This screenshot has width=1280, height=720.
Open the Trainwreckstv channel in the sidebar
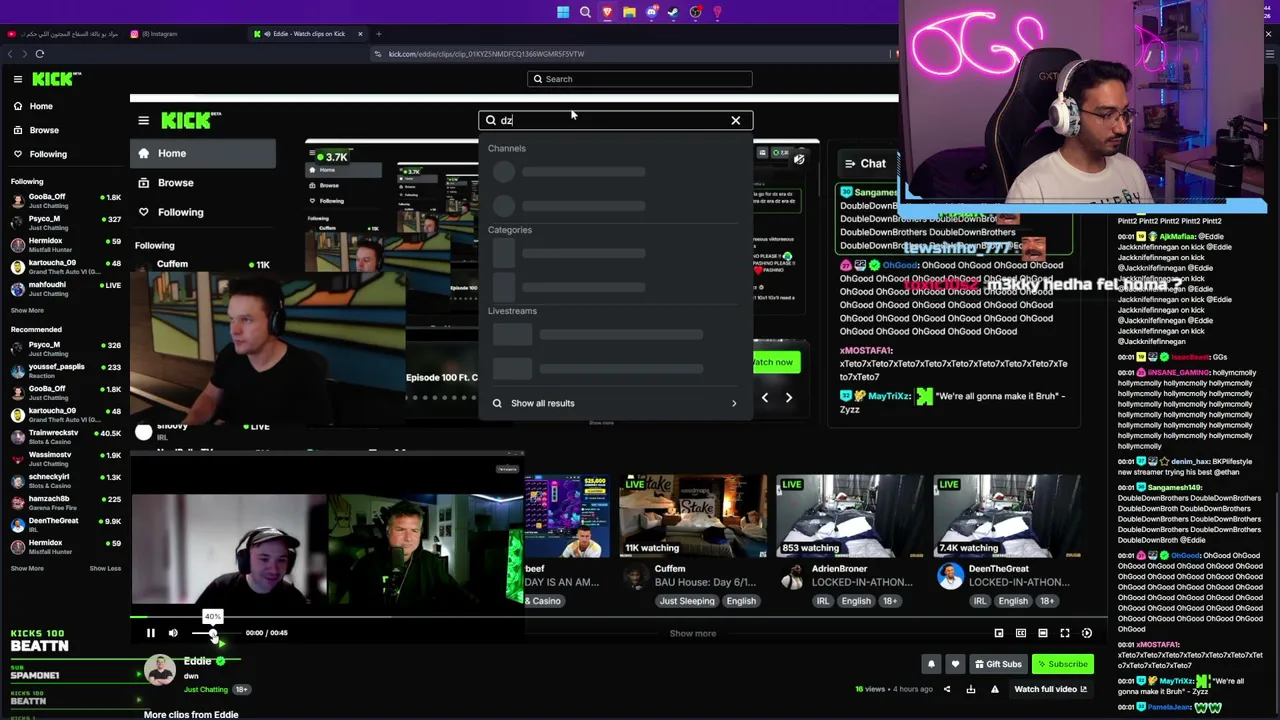click(65, 436)
